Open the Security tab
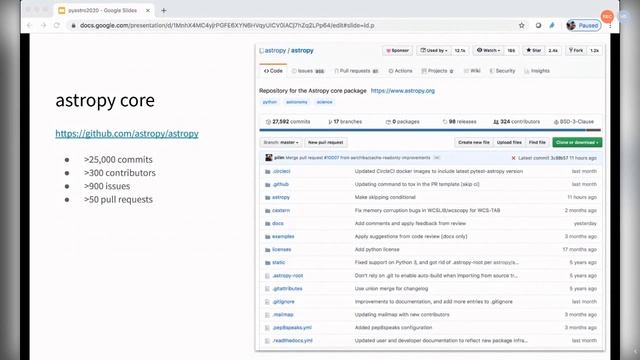This screenshot has height=360, width=640. [x=502, y=71]
